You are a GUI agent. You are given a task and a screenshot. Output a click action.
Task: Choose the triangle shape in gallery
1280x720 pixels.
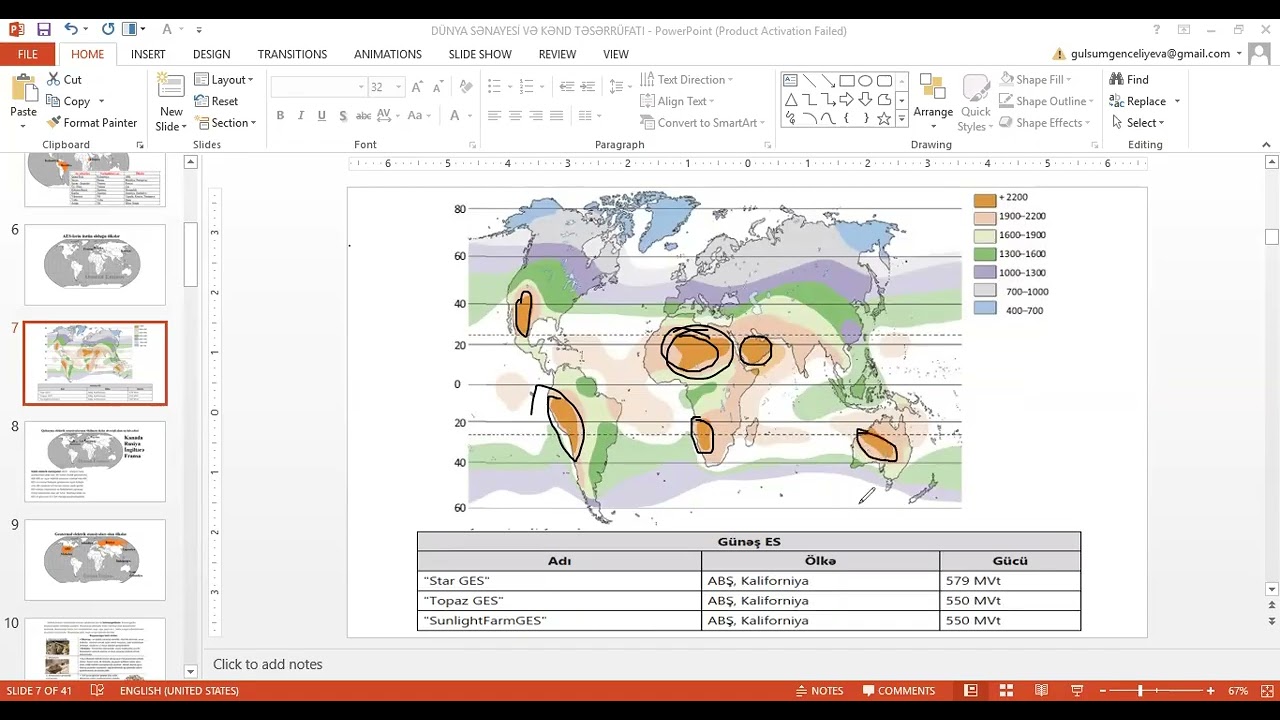tap(791, 99)
